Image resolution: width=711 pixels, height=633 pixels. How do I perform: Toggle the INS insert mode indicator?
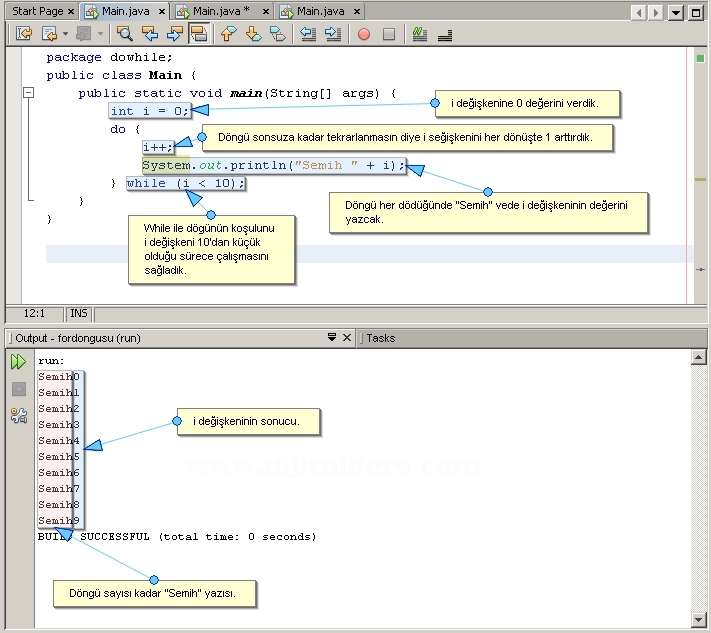[x=79, y=313]
